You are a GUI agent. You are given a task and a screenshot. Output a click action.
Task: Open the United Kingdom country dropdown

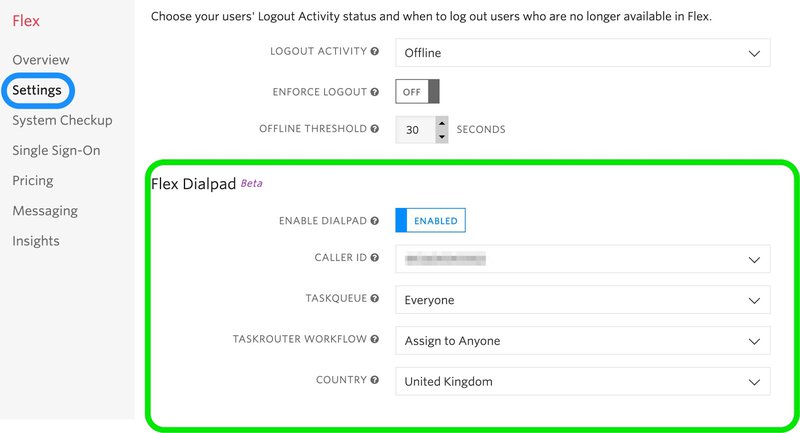tap(583, 381)
